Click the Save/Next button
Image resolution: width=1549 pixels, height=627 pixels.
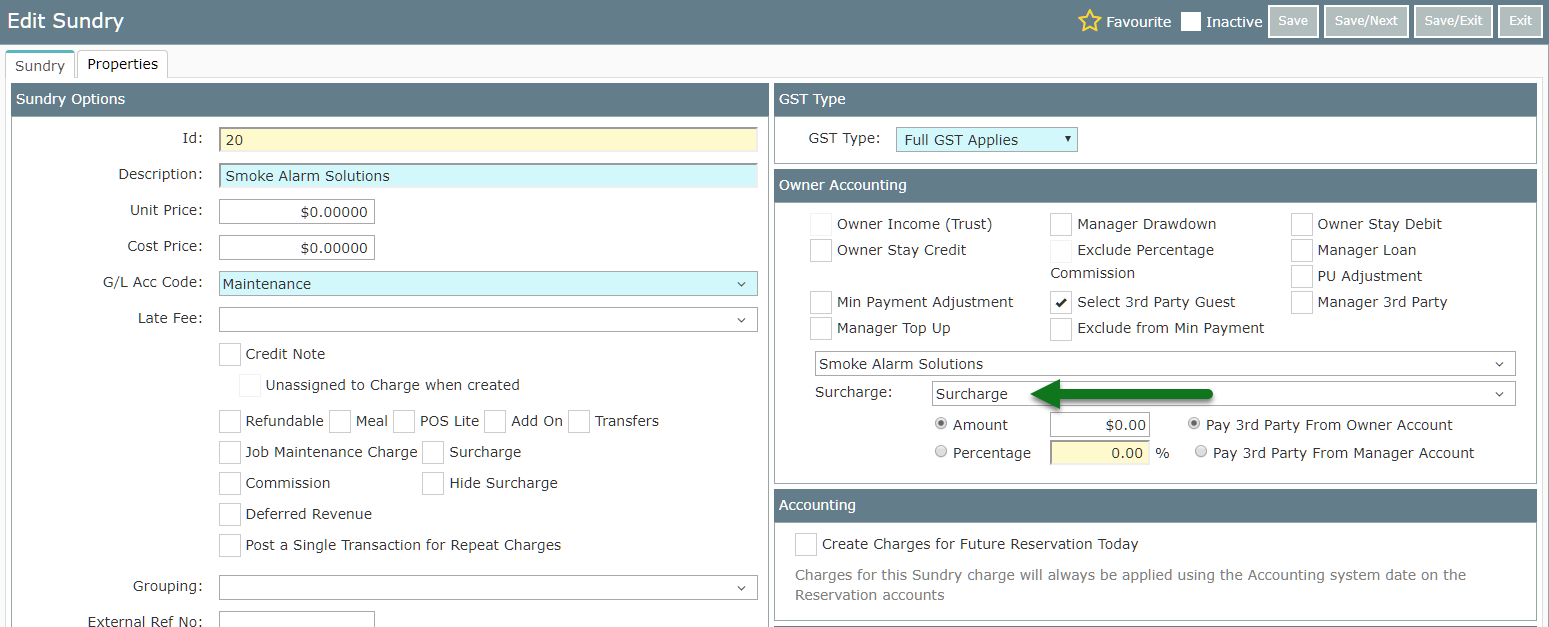click(1367, 21)
